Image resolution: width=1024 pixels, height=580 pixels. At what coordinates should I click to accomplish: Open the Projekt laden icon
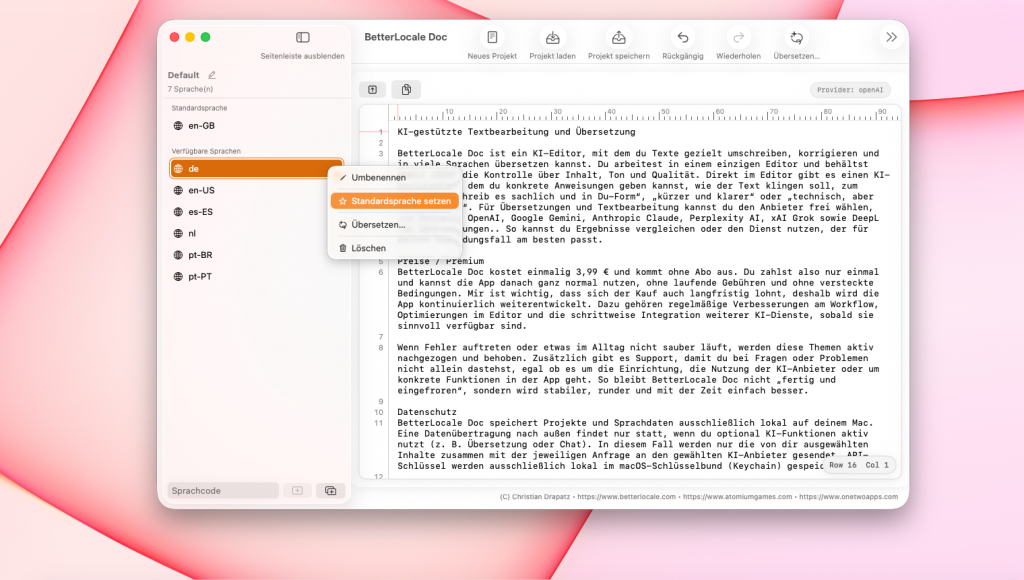point(552,38)
